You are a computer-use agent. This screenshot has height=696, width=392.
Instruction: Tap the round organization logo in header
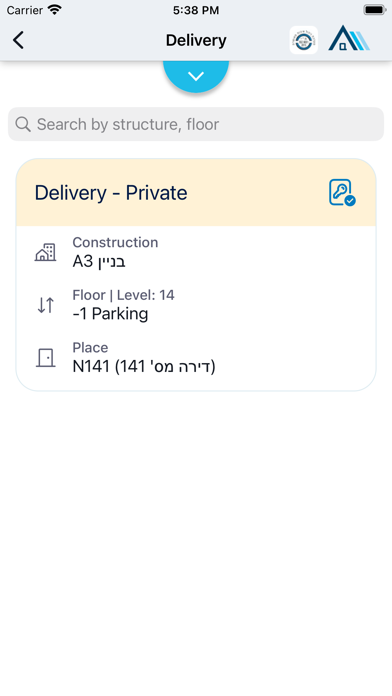click(x=304, y=40)
